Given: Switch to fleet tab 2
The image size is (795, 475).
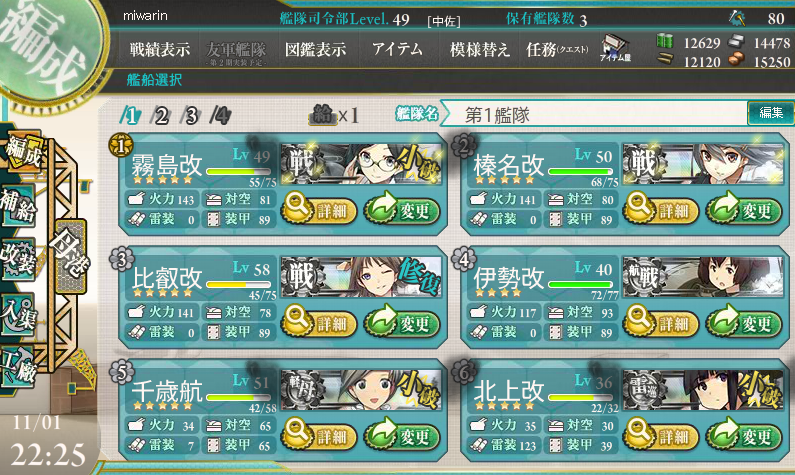Looking at the screenshot, I should (x=160, y=116).
